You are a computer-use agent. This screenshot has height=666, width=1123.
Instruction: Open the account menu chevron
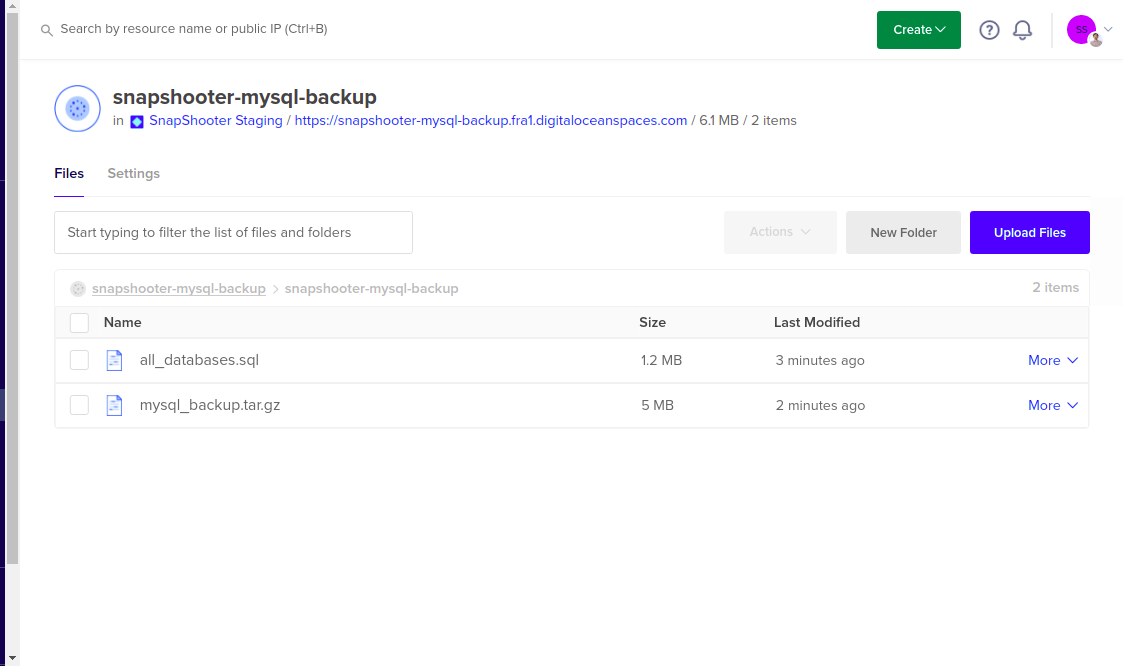1108,29
